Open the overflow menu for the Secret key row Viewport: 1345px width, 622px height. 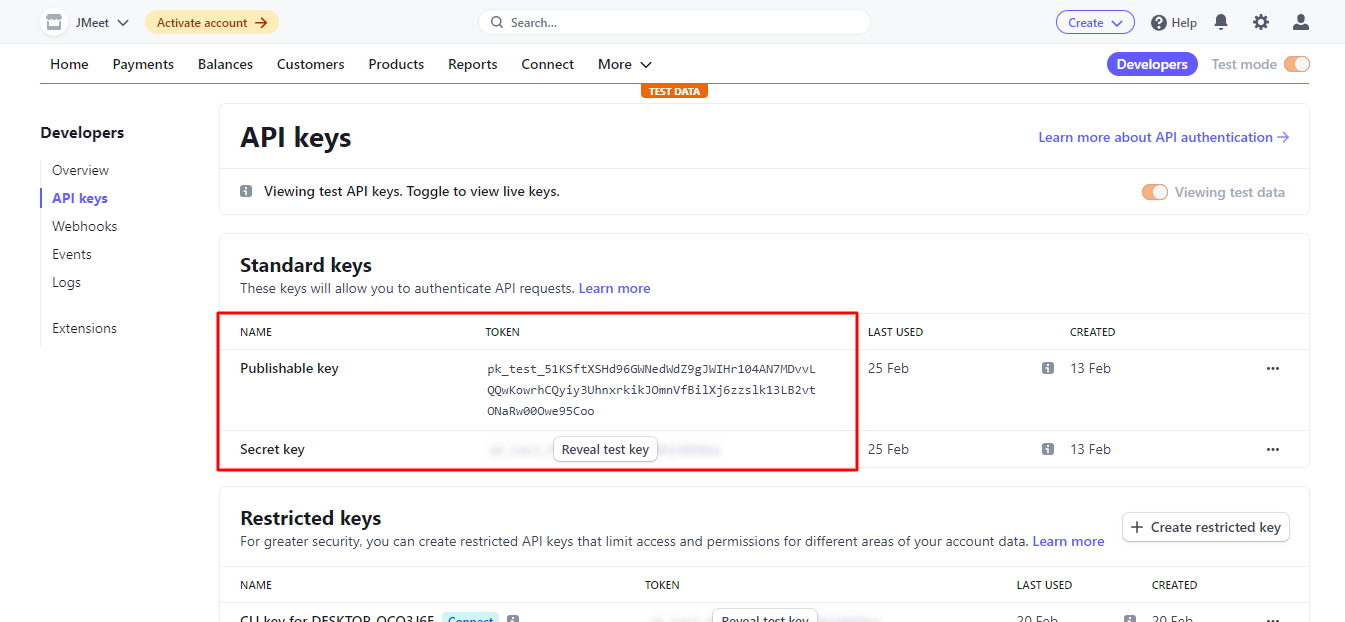pyautogui.click(x=1272, y=449)
